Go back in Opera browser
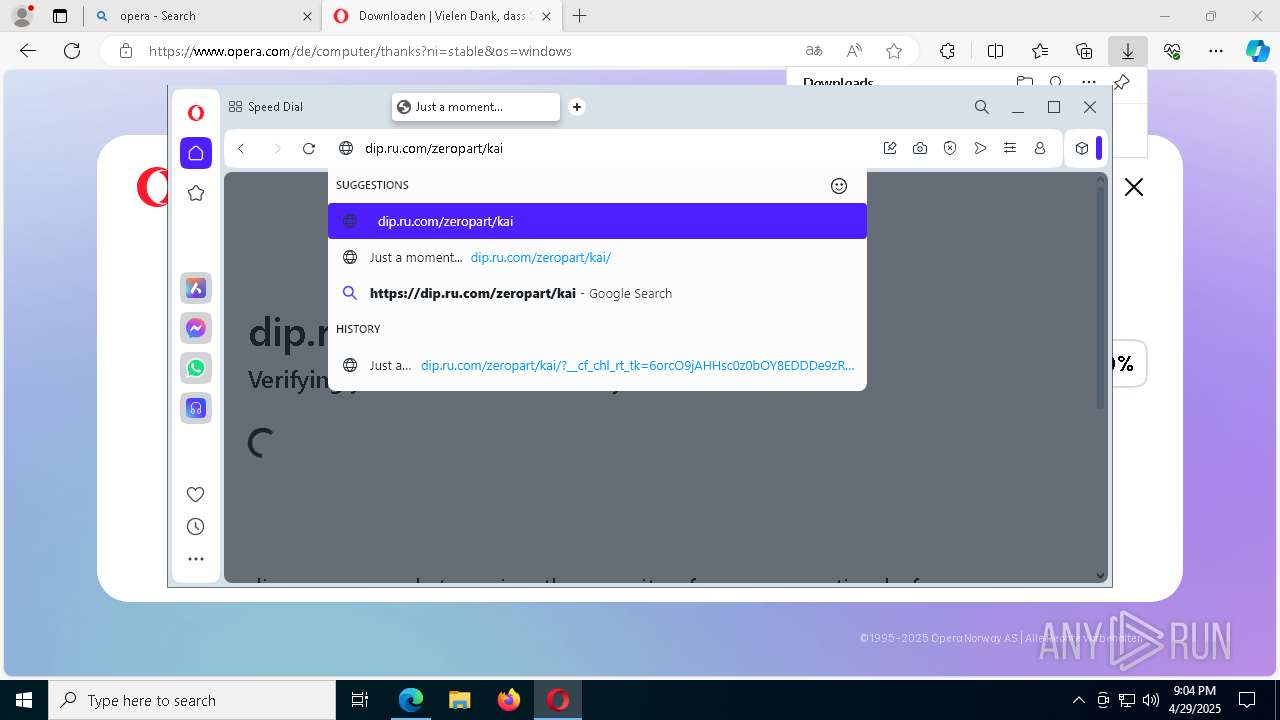1280x720 pixels. [241, 148]
